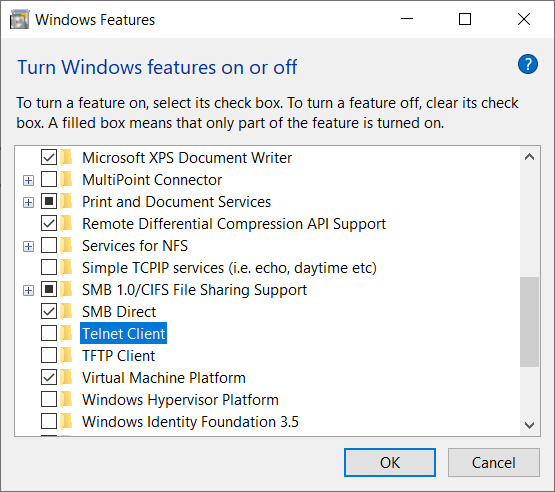Click the Windows Features title bar icon
This screenshot has height=492, width=555.
19,19
